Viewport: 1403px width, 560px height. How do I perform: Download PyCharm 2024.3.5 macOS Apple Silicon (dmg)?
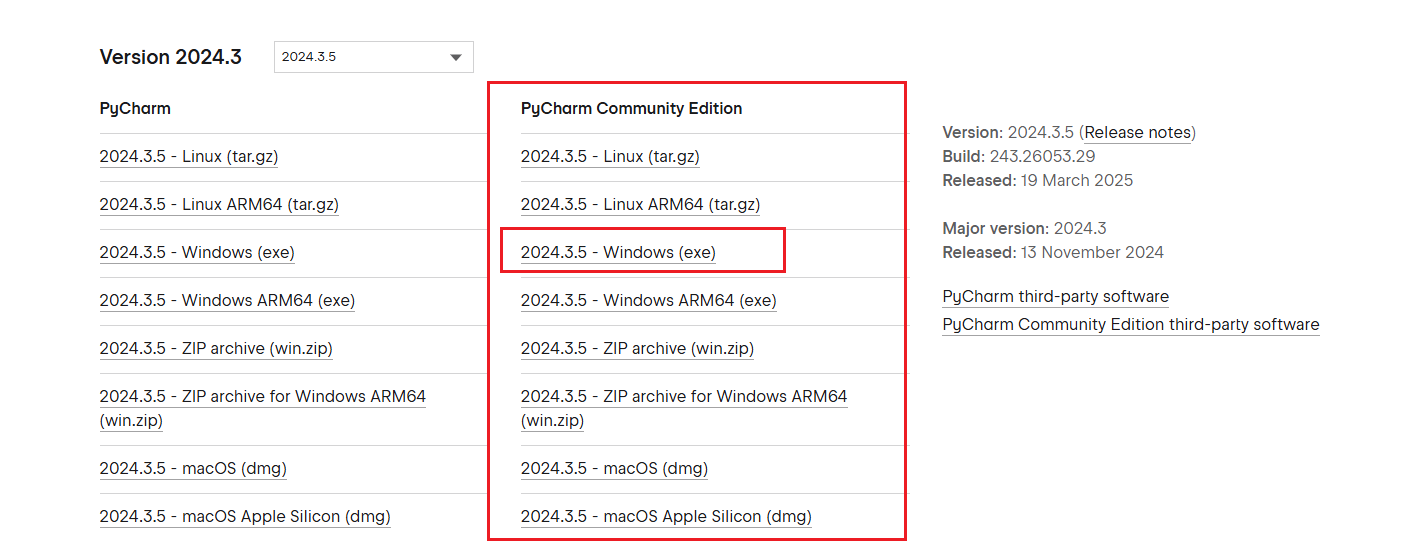[x=245, y=517]
